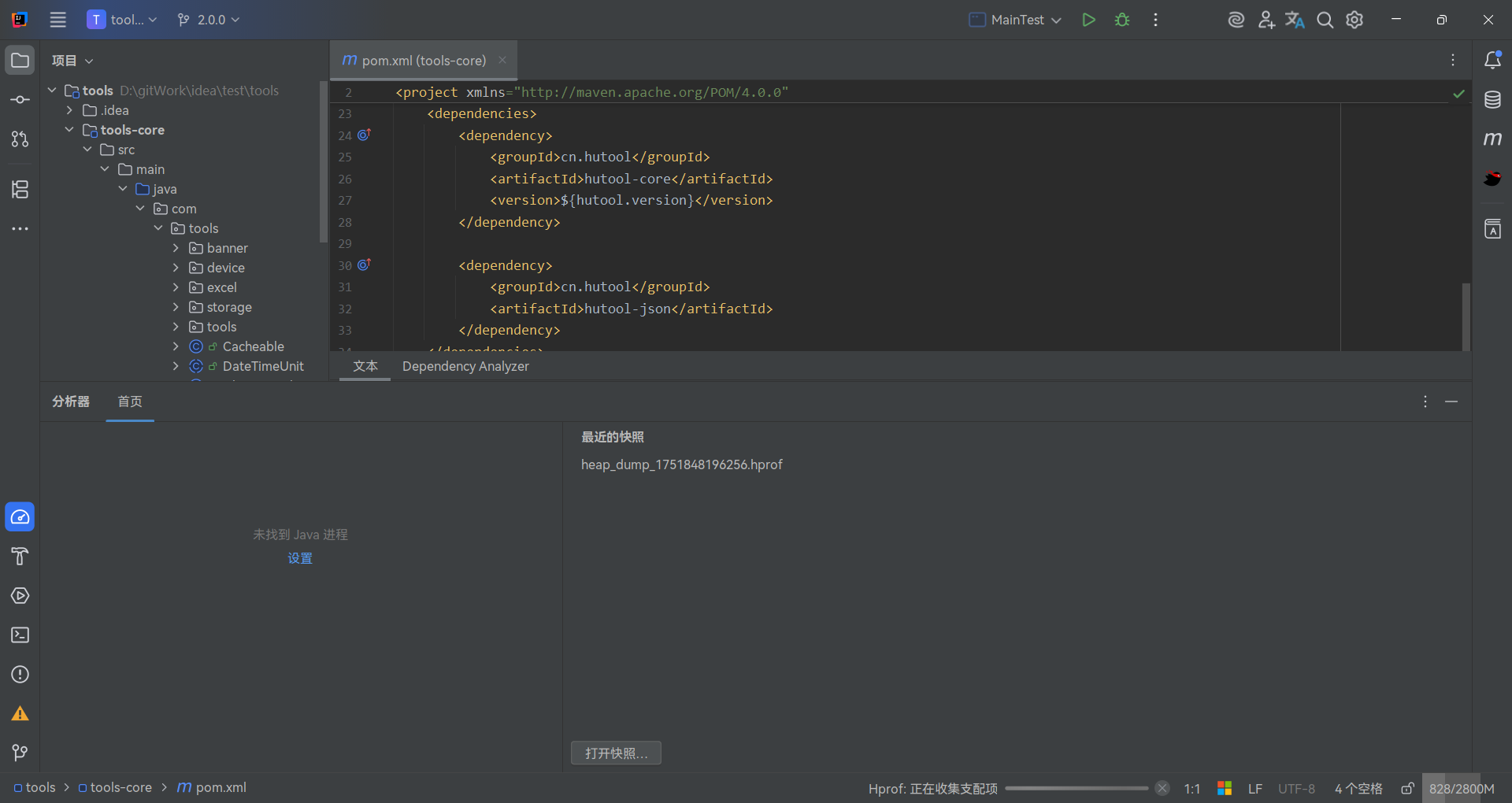Expand the .idea folder

click(x=69, y=110)
